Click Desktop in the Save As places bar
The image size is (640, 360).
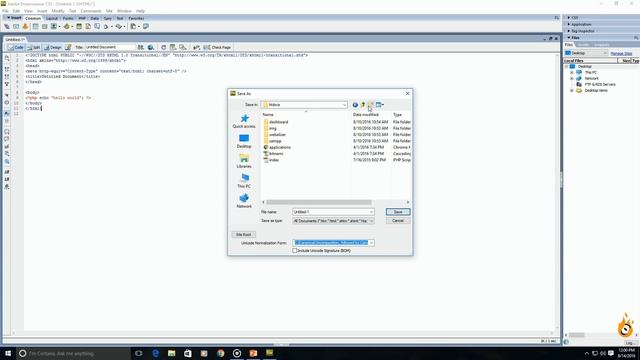244,141
